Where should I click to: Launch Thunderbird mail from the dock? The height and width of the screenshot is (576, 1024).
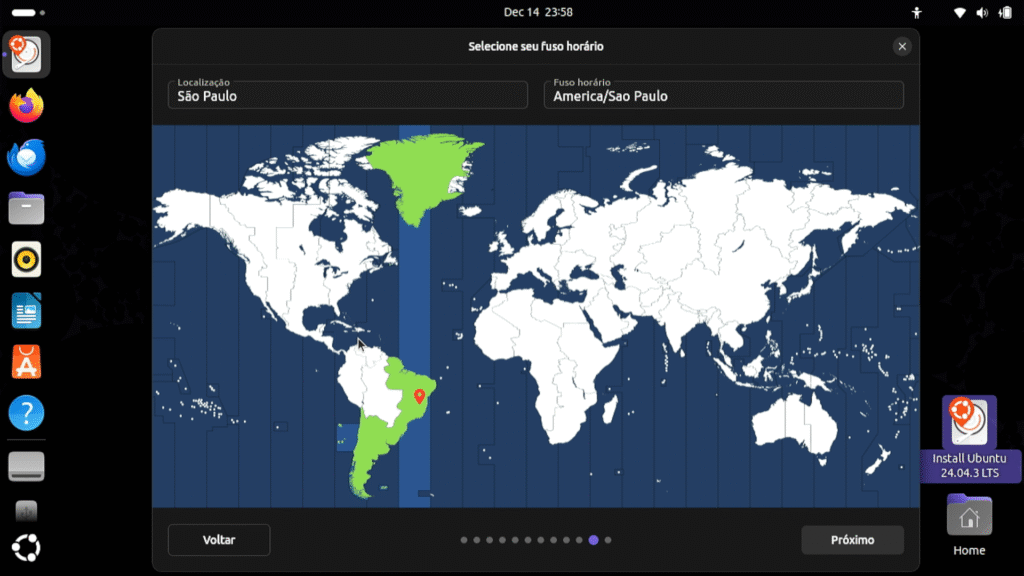point(27,157)
